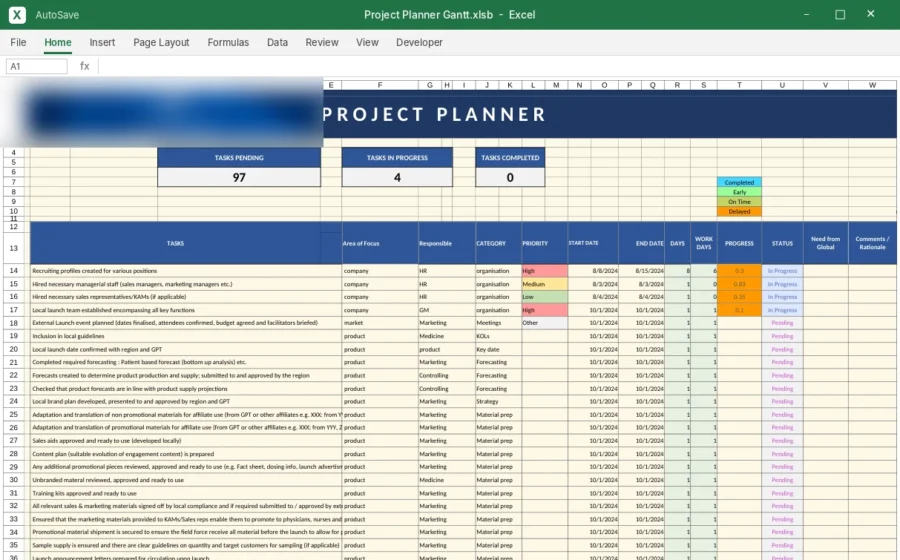Viewport: 900px width, 560px height.
Task: Click the Completed legend color cell
Action: (739, 182)
